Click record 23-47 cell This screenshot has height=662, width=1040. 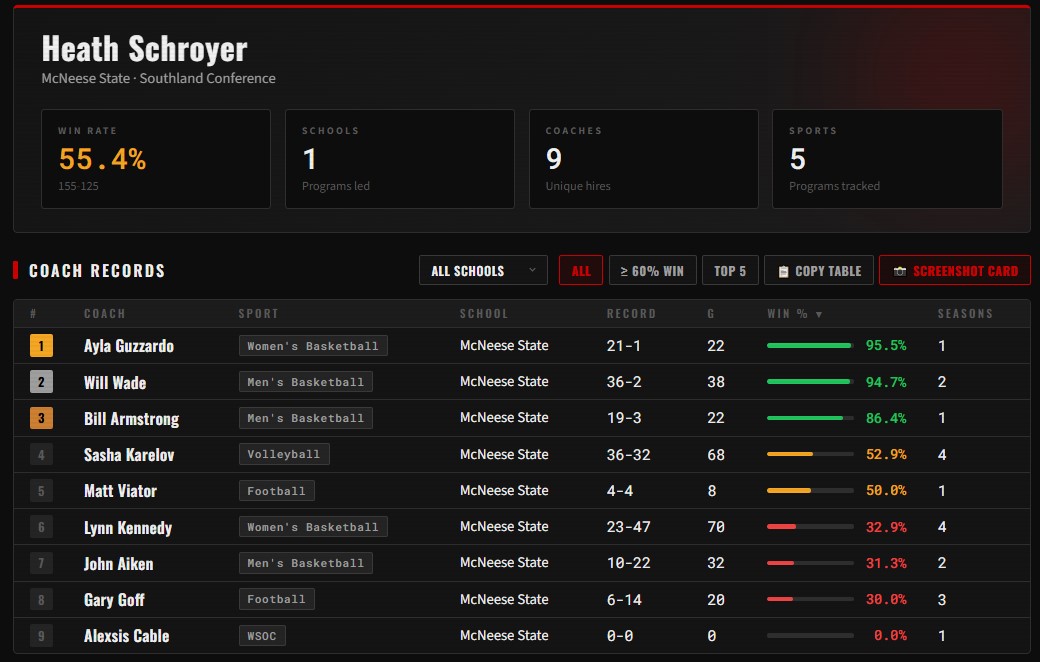click(628, 527)
